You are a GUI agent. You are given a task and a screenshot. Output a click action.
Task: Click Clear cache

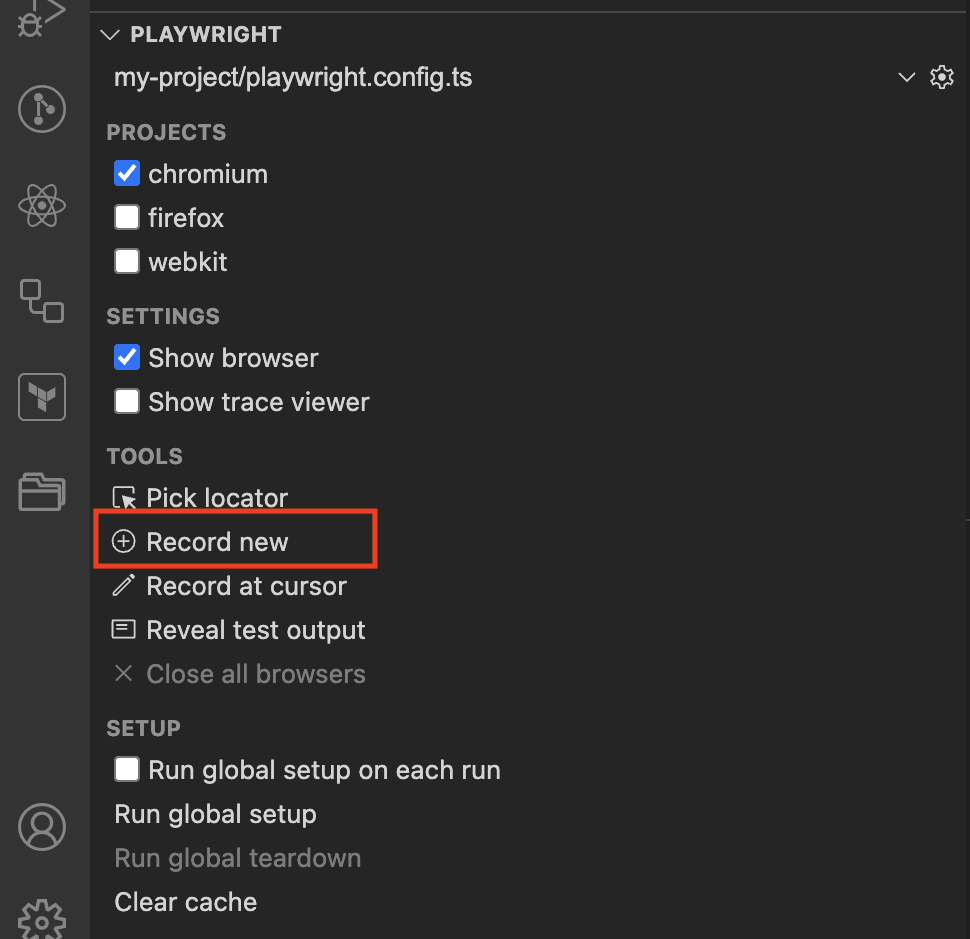click(x=186, y=902)
